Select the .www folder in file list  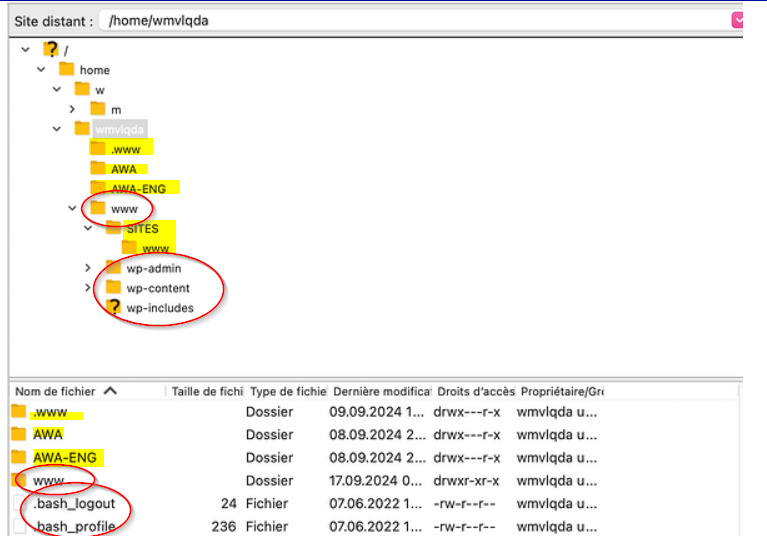coord(50,412)
